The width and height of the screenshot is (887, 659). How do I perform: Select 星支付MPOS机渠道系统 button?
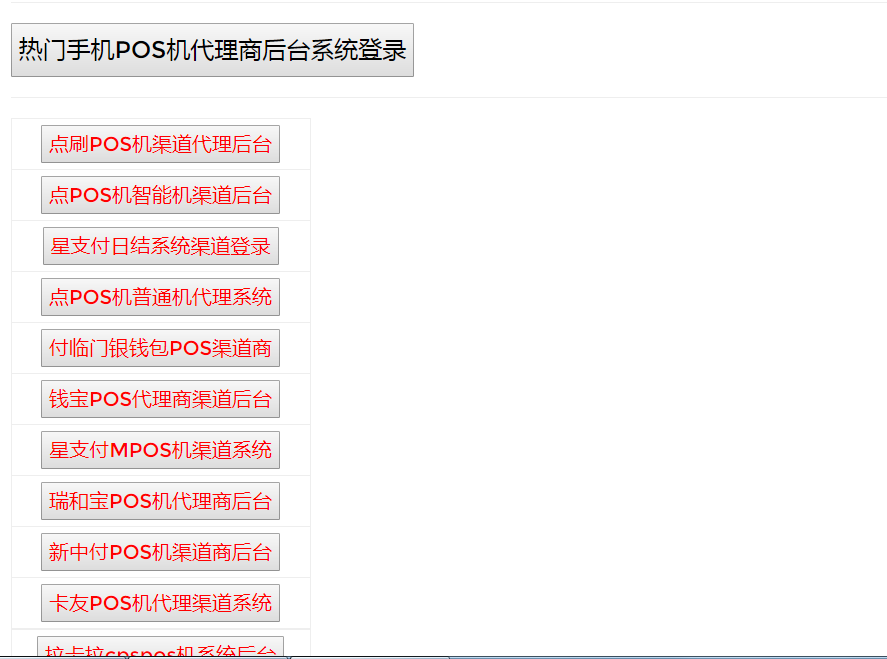point(160,449)
